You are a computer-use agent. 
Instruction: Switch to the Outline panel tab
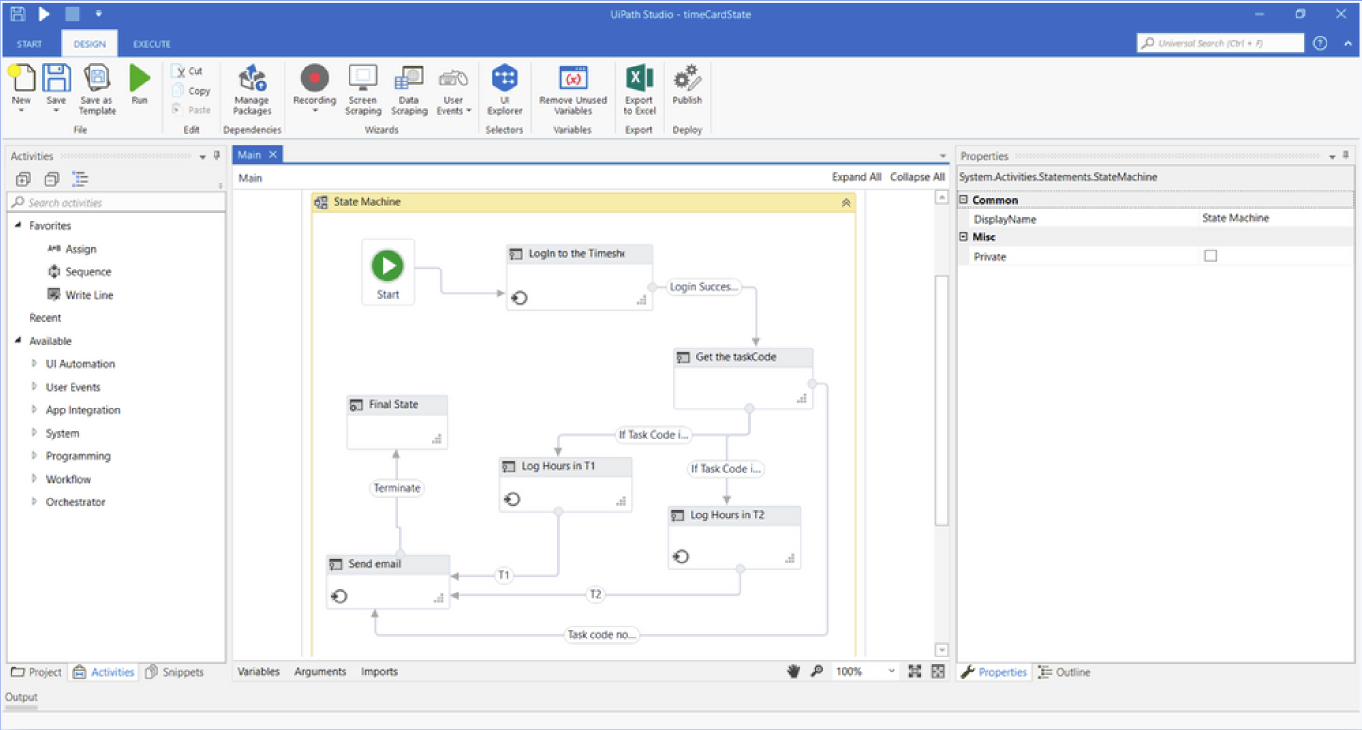[1064, 672]
